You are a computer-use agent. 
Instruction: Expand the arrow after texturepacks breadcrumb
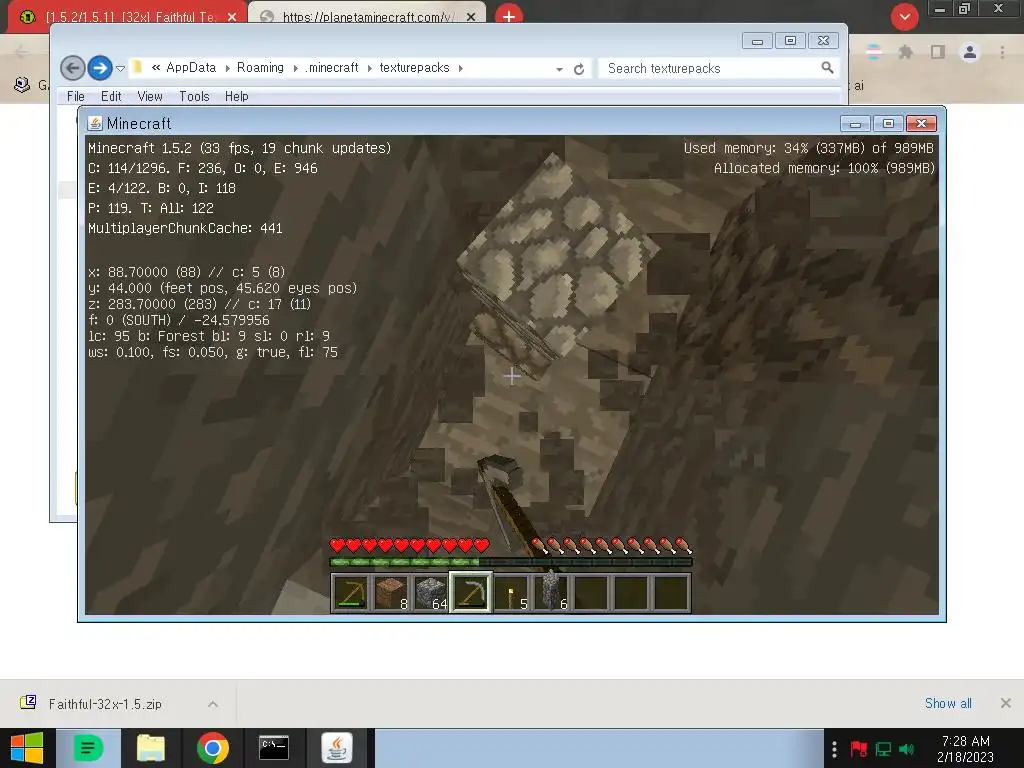point(460,68)
